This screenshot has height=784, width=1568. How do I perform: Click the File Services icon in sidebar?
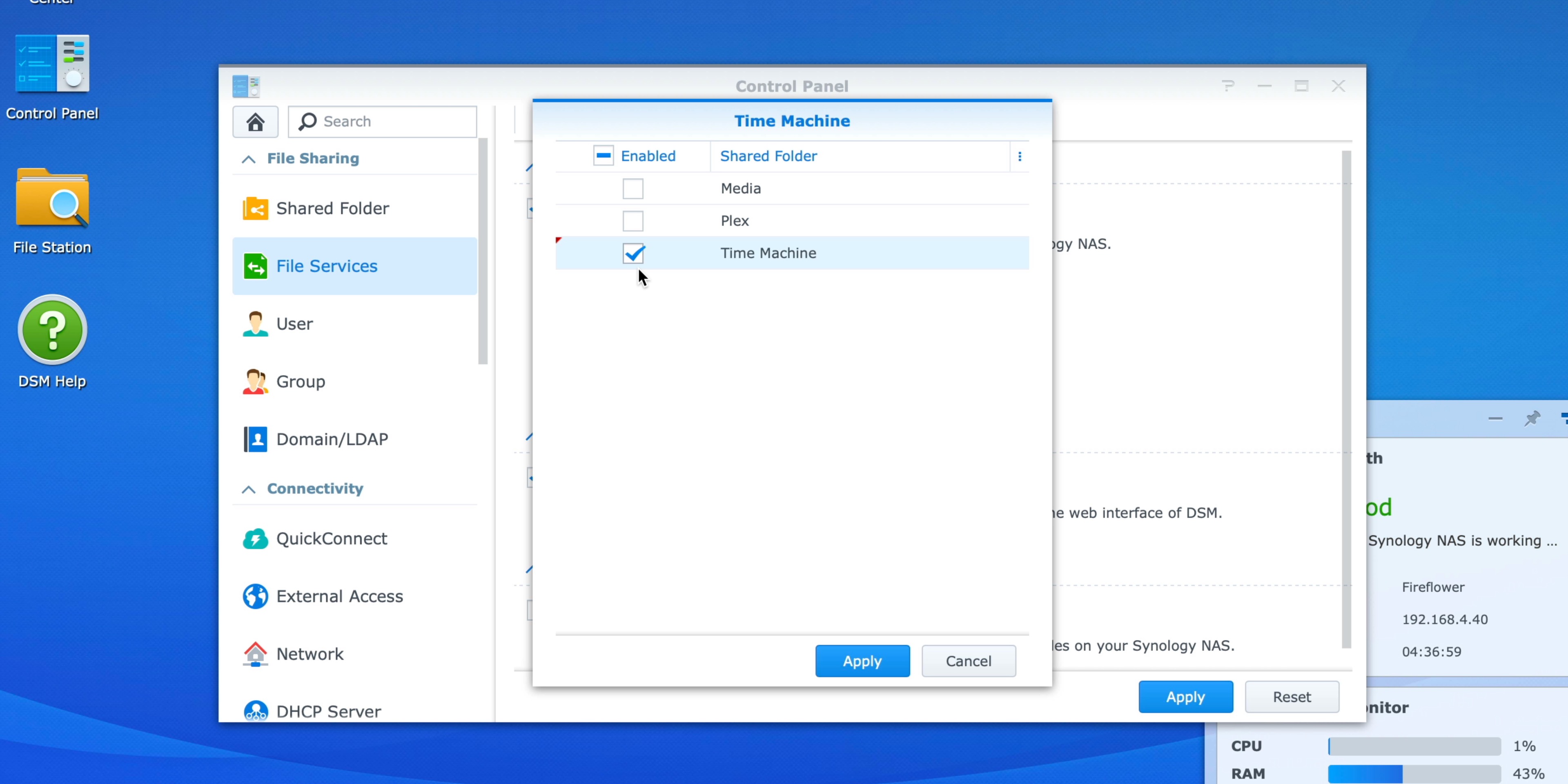255,266
